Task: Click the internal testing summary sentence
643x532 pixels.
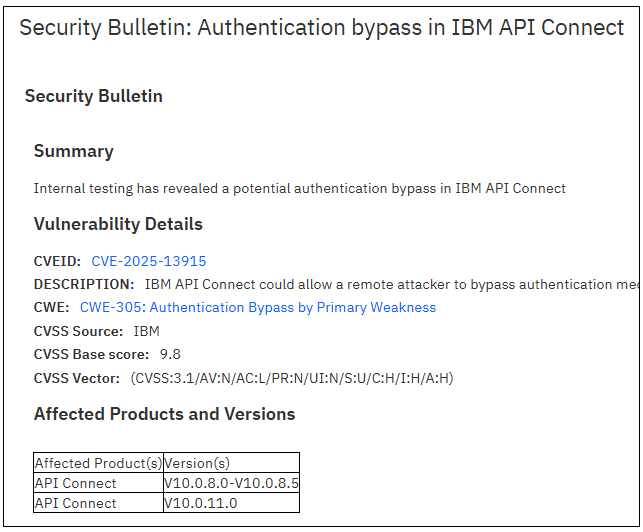Action: coord(300,188)
